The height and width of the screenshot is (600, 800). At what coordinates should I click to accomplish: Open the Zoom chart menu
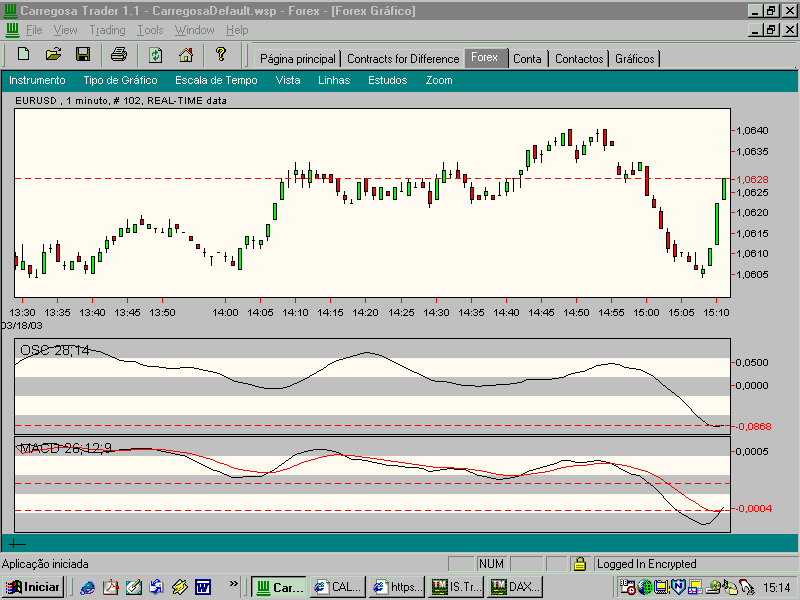point(439,80)
